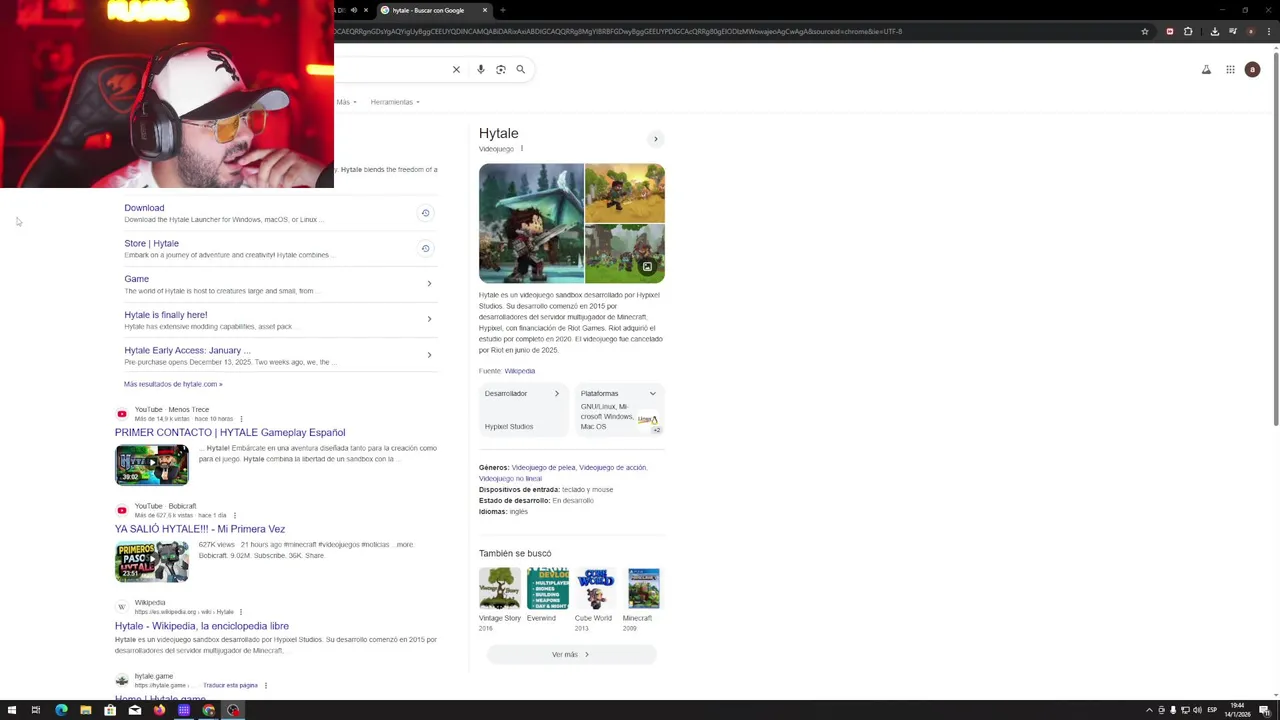Open Firefox from the taskbar
1280x720 pixels.
coord(159,710)
